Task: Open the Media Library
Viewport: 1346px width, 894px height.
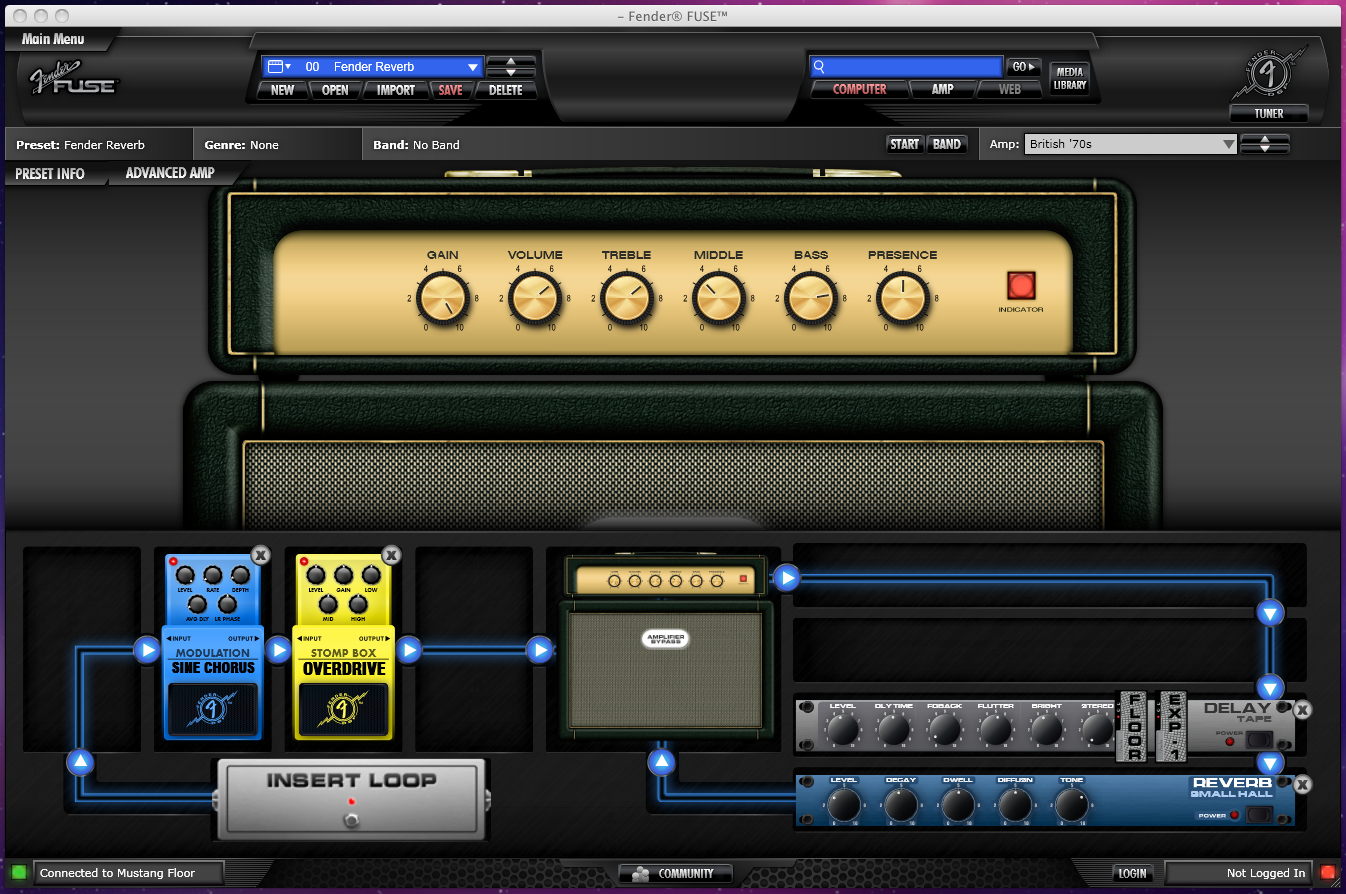Action: point(1069,78)
